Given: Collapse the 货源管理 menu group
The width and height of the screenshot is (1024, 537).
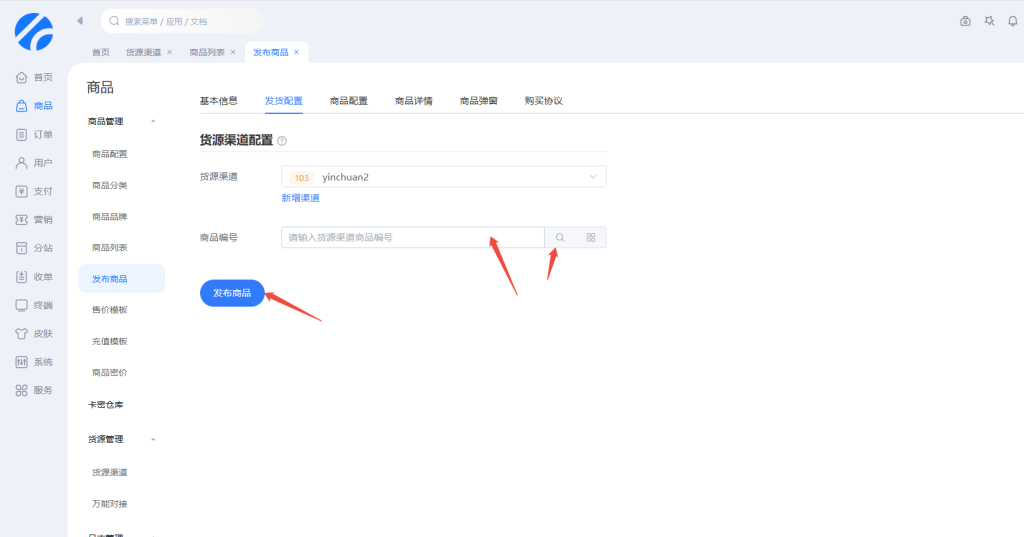Looking at the screenshot, I should point(153,439).
